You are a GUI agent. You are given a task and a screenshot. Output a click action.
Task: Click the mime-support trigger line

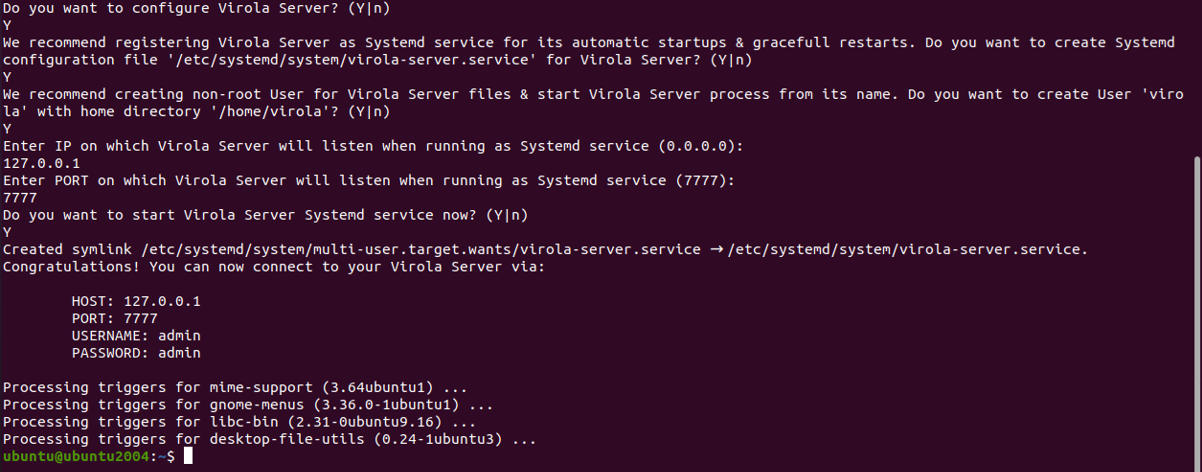(x=235, y=387)
